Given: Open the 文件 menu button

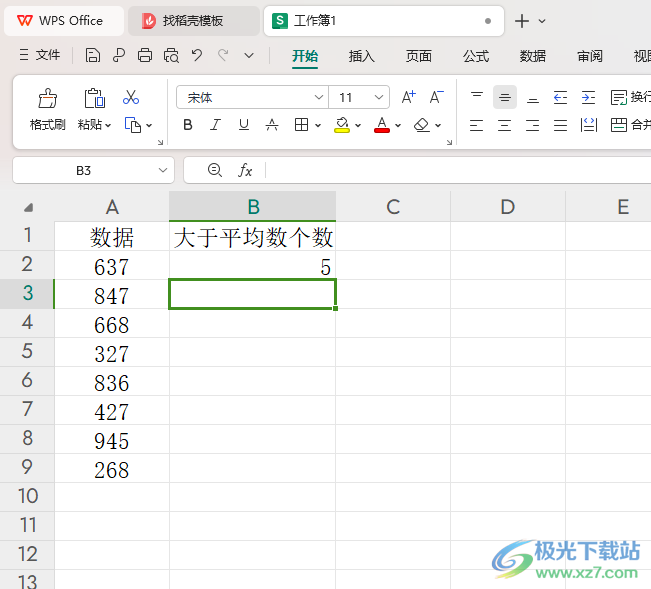Looking at the screenshot, I should tap(40, 55).
